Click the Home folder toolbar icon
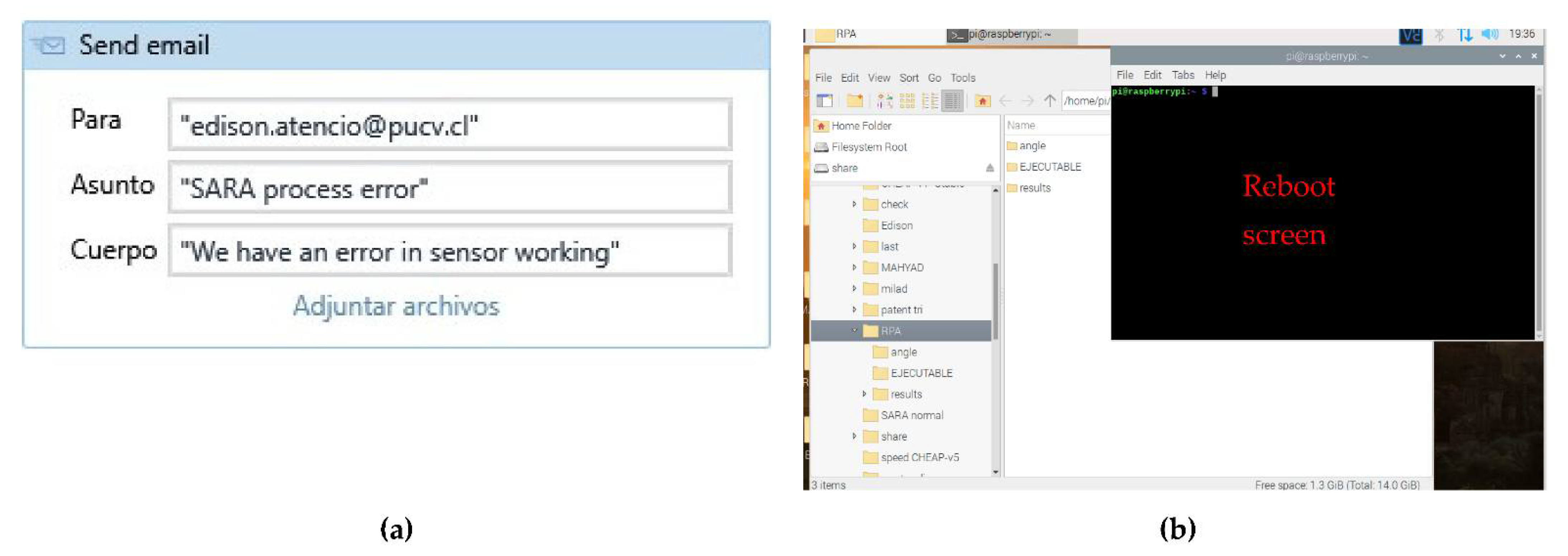1568x556 pixels. pyautogui.click(x=982, y=100)
